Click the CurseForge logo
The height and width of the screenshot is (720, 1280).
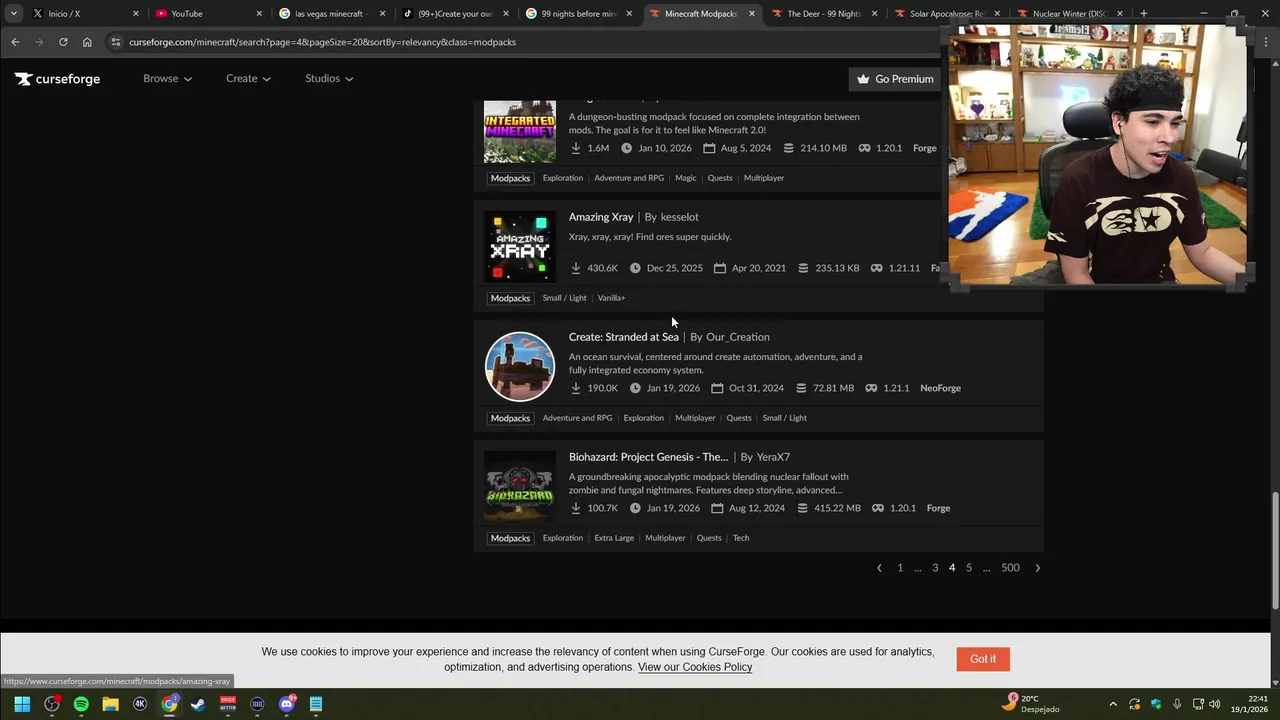(57, 79)
